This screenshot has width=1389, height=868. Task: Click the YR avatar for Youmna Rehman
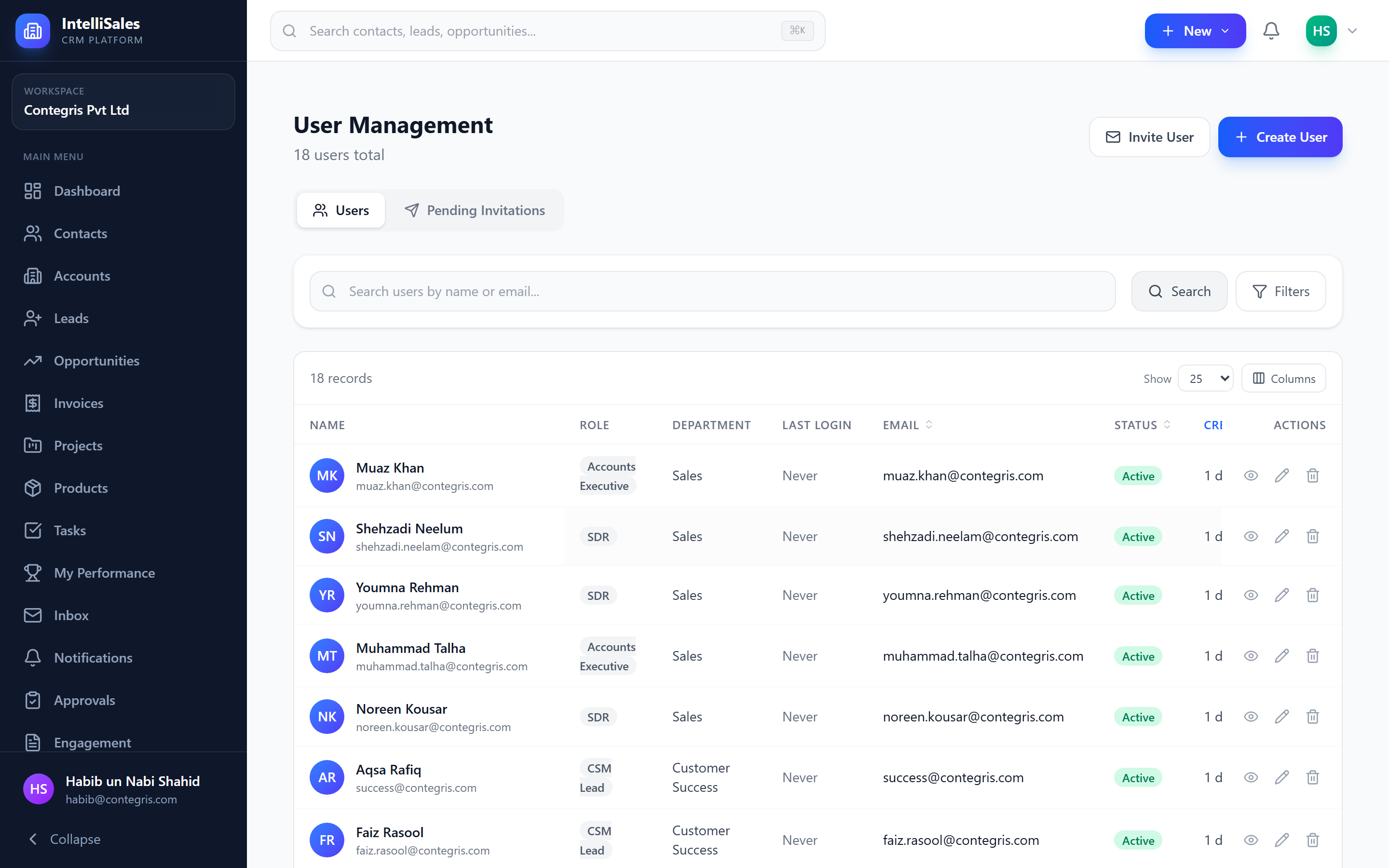point(327,596)
